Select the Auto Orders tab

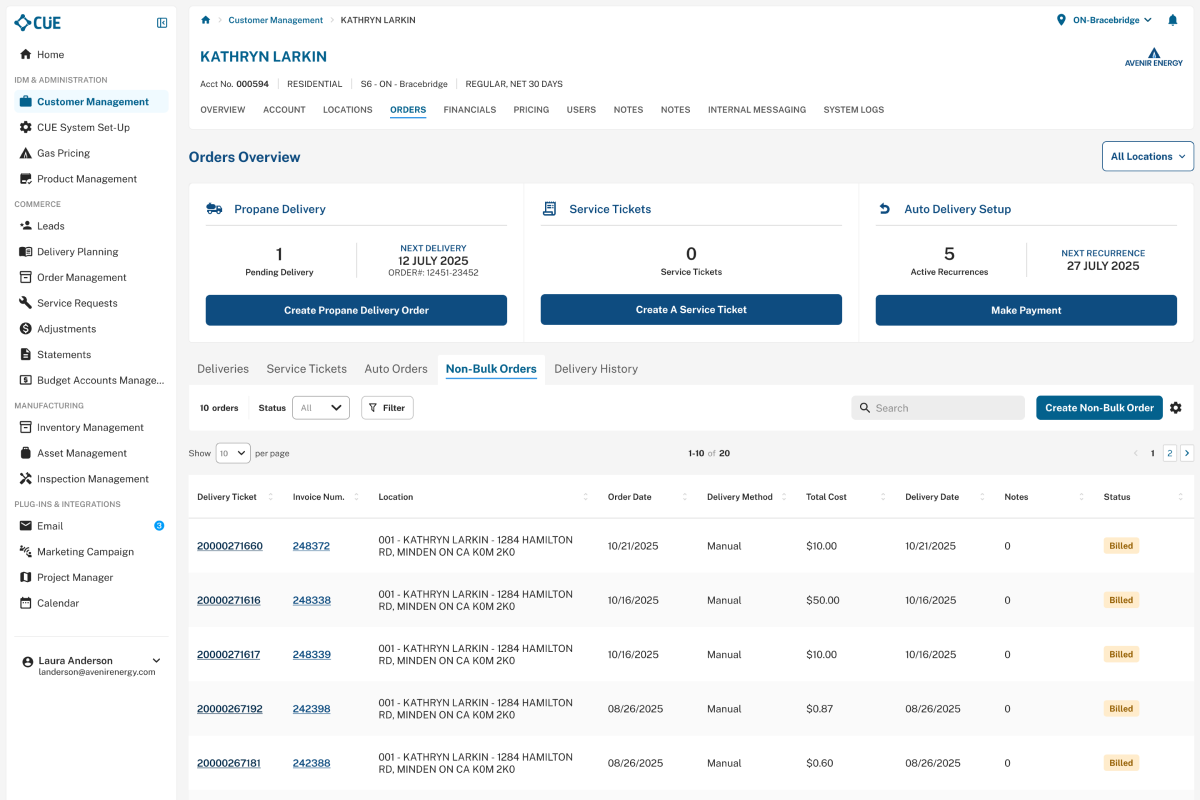pos(396,369)
